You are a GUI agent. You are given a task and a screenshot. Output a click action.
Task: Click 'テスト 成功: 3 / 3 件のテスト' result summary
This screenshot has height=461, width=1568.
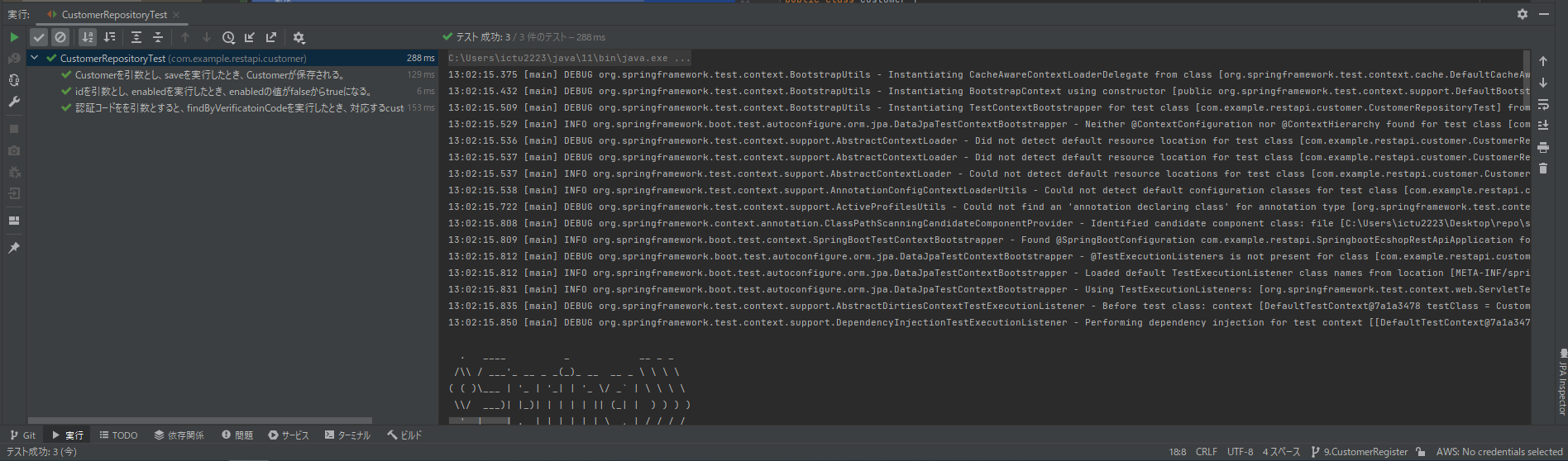click(x=523, y=37)
